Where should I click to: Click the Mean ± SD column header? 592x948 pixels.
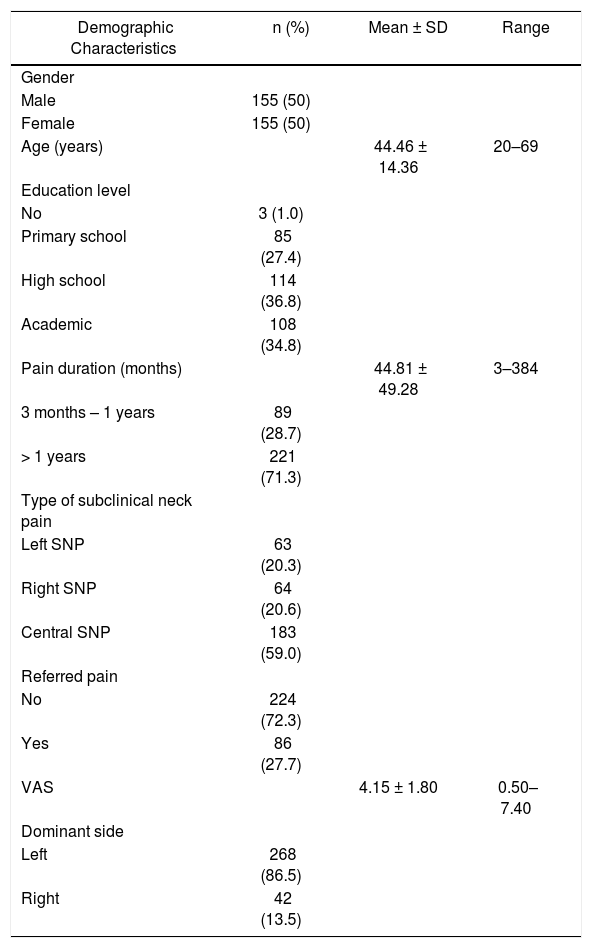pos(408,27)
